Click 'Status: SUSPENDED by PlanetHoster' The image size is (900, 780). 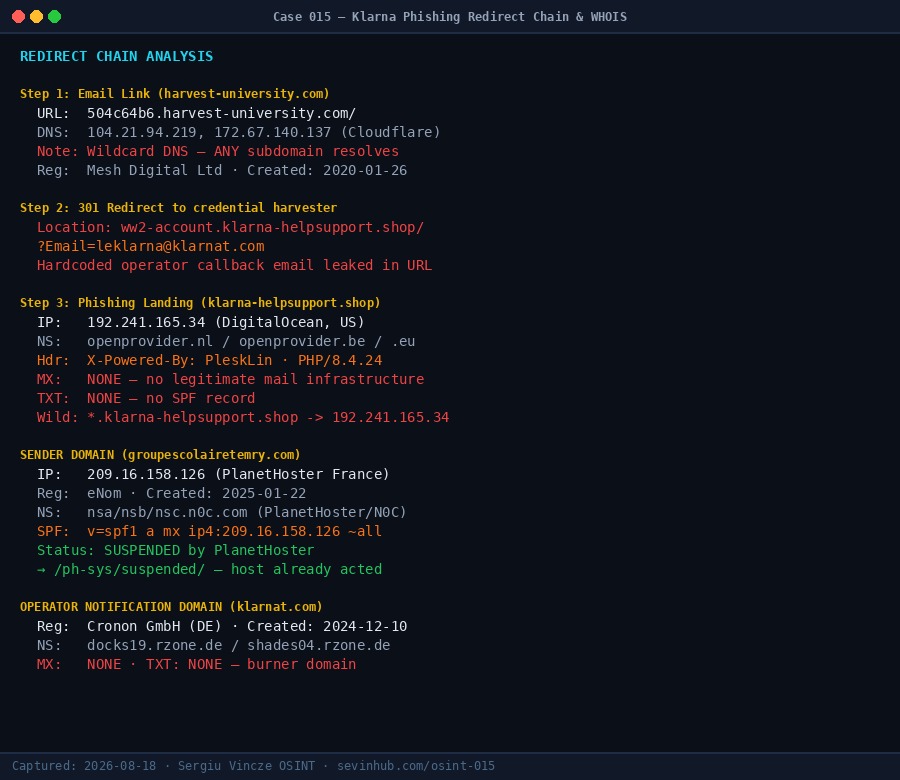176,550
